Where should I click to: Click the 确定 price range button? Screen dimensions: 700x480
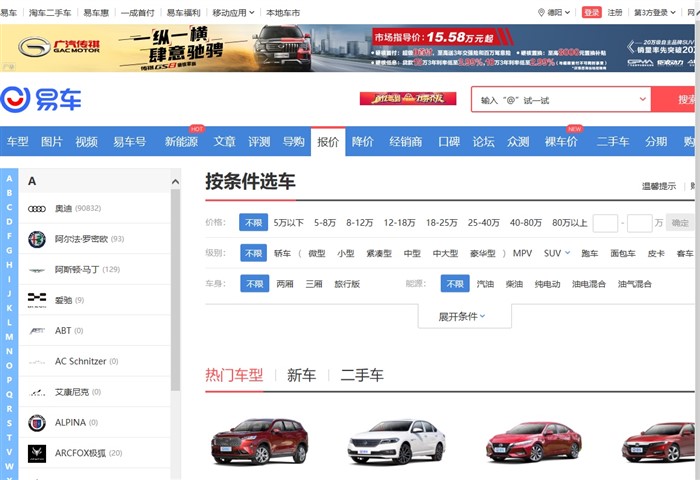pos(680,222)
